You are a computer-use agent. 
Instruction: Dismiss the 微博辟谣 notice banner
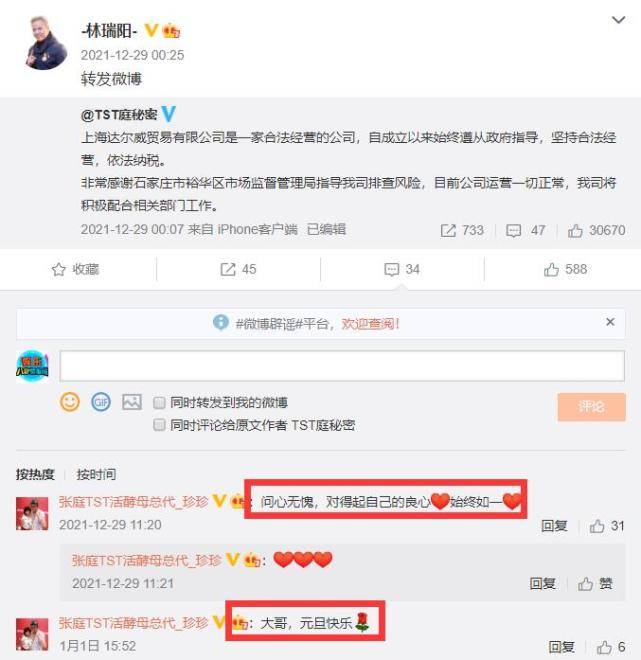pos(610,322)
